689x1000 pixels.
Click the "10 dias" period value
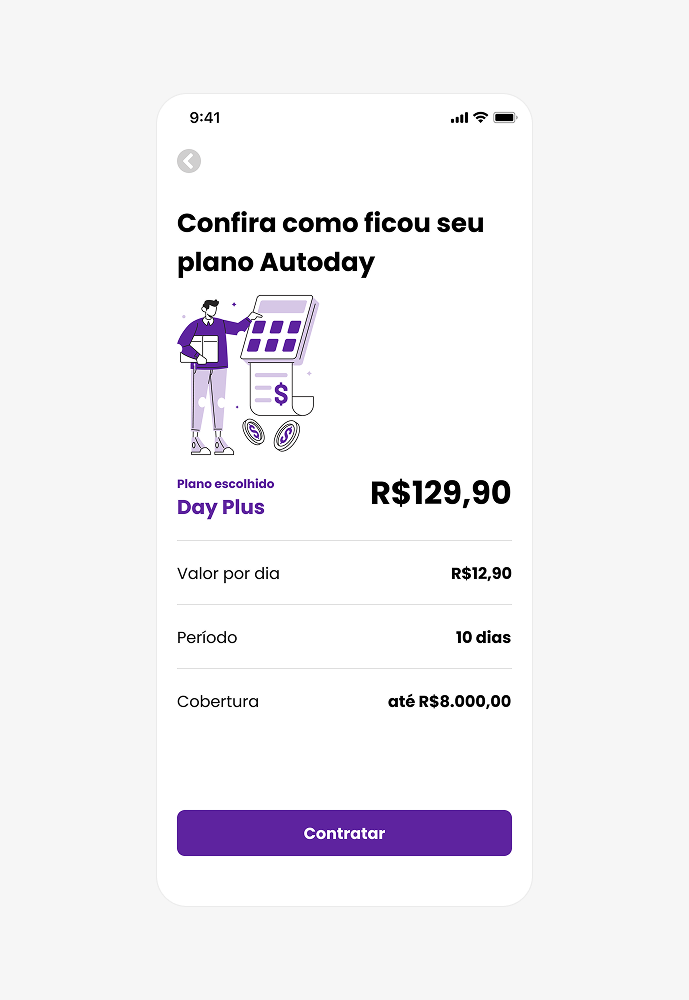click(x=483, y=638)
